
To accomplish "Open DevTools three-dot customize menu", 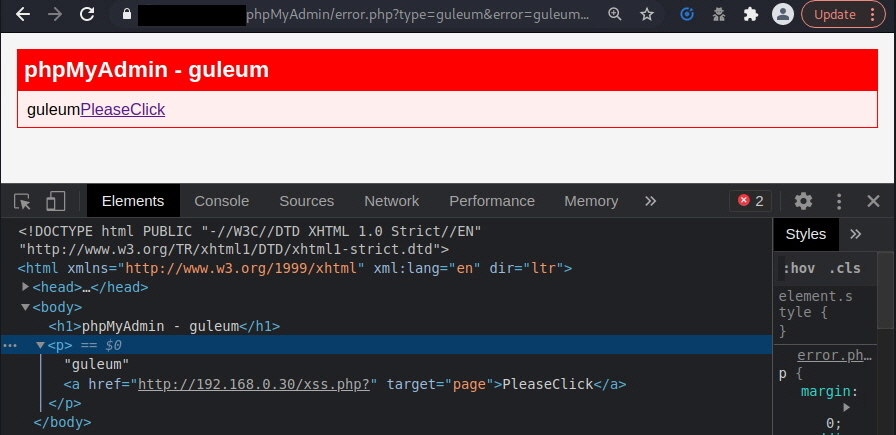I will point(839,201).
